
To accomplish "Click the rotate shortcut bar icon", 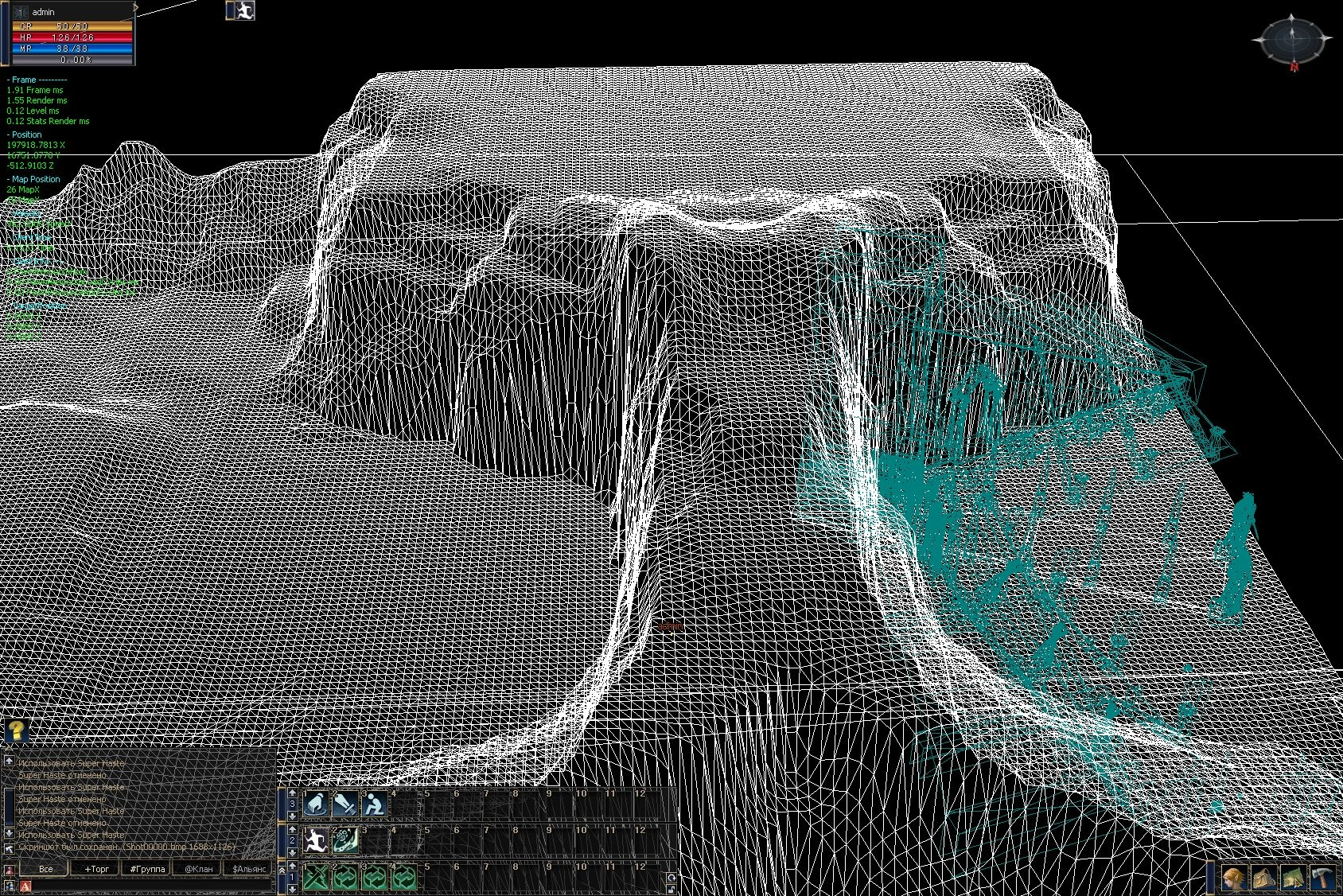I will pos(671,878).
